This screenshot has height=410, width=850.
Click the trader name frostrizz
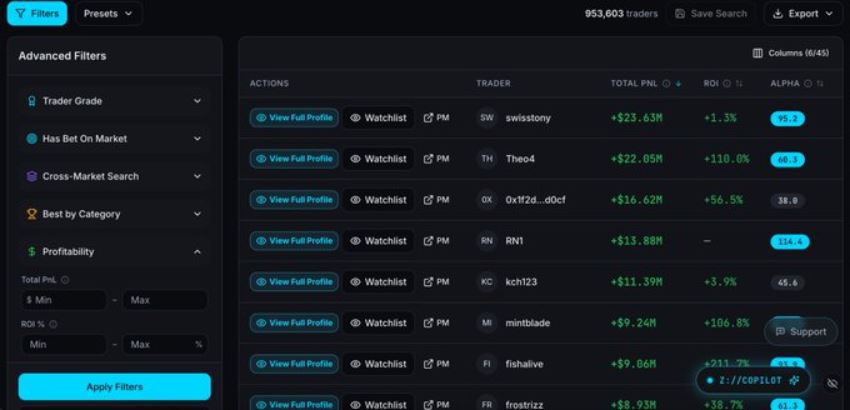pos(525,405)
